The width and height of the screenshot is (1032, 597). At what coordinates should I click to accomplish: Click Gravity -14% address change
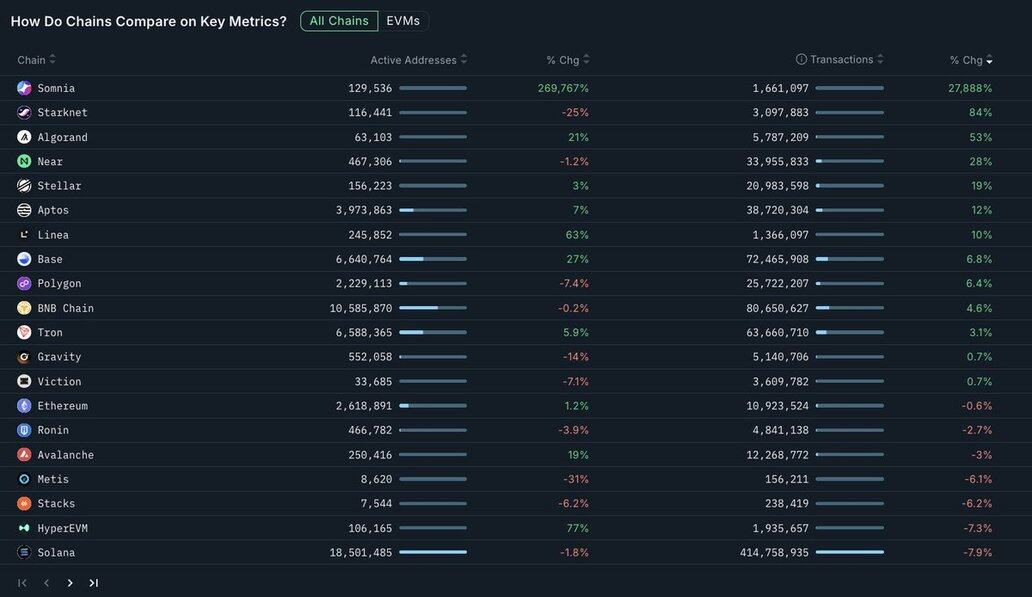tap(576, 357)
